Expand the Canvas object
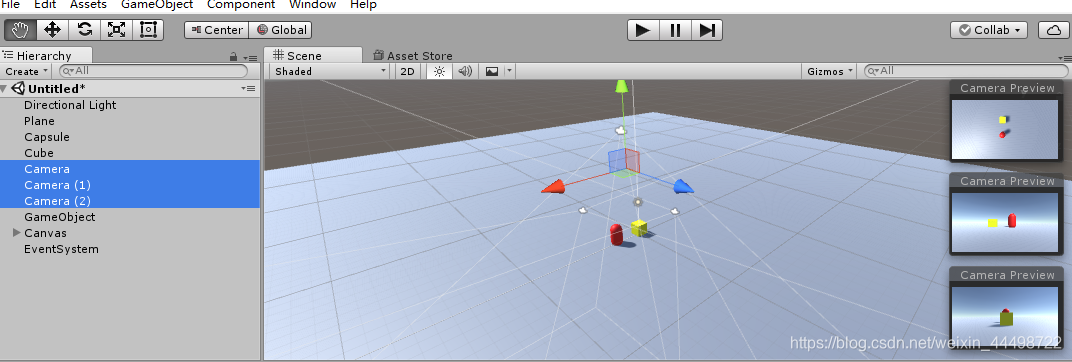Viewport: 1072px width, 362px height. coord(16,233)
